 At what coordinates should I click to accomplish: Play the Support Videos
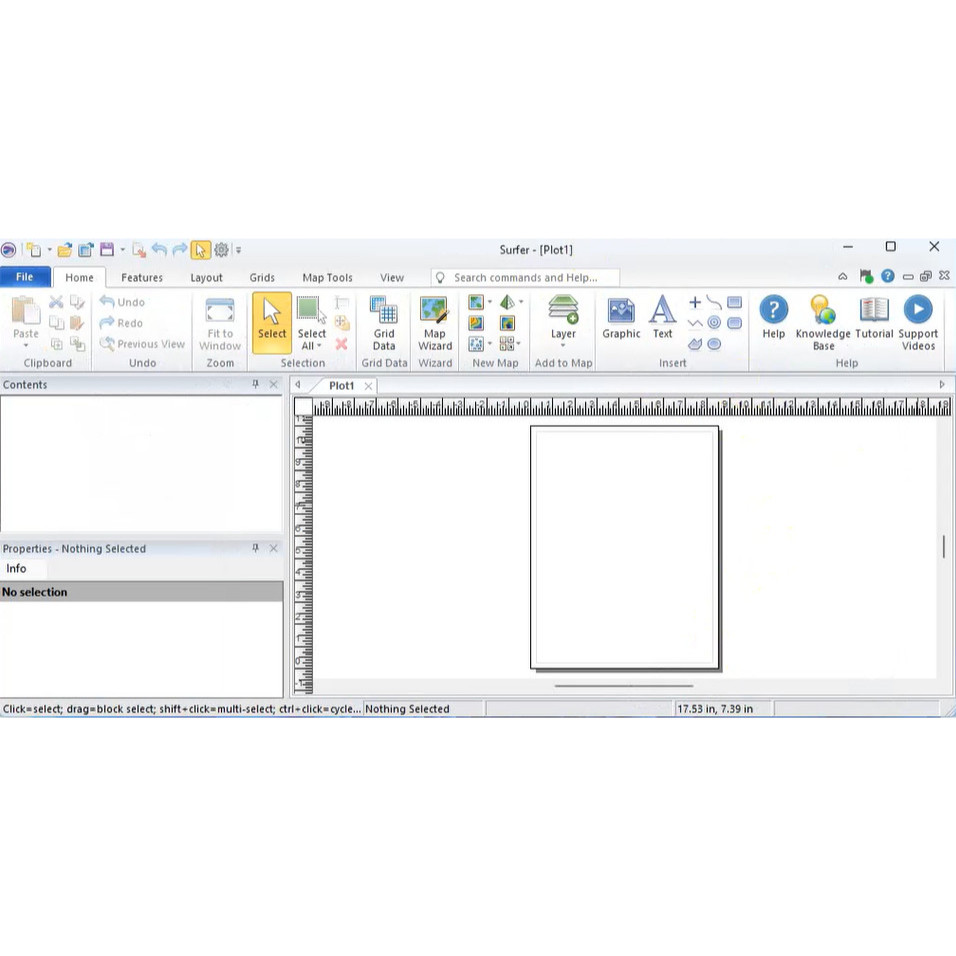918,323
